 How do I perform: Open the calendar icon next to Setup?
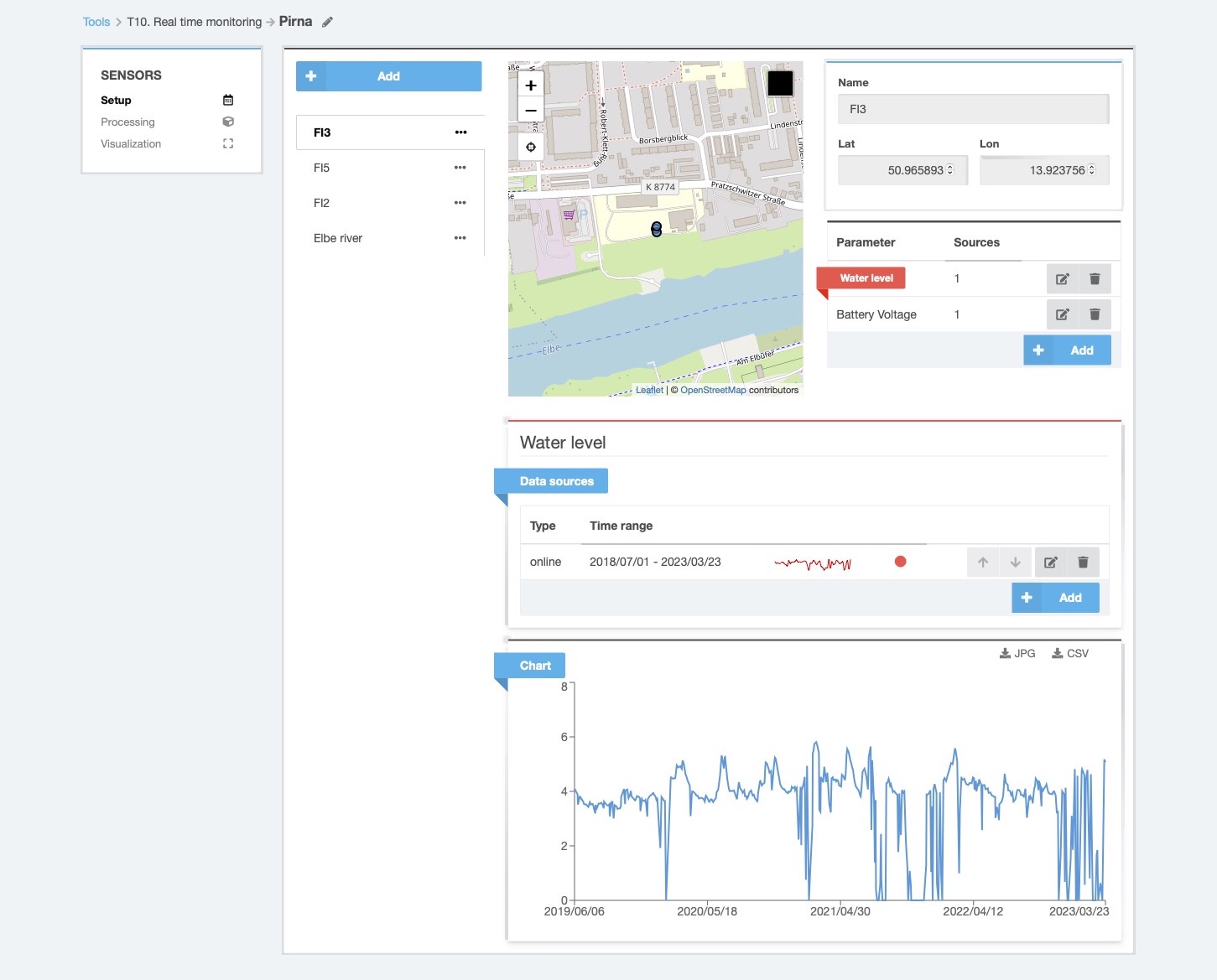[227, 100]
